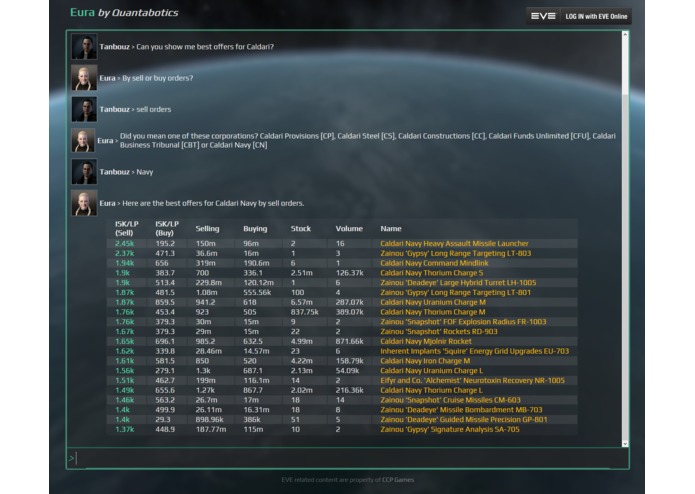Click the EVE logo icon
The width and height of the screenshot is (695, 494).
(x=543, y=16)
